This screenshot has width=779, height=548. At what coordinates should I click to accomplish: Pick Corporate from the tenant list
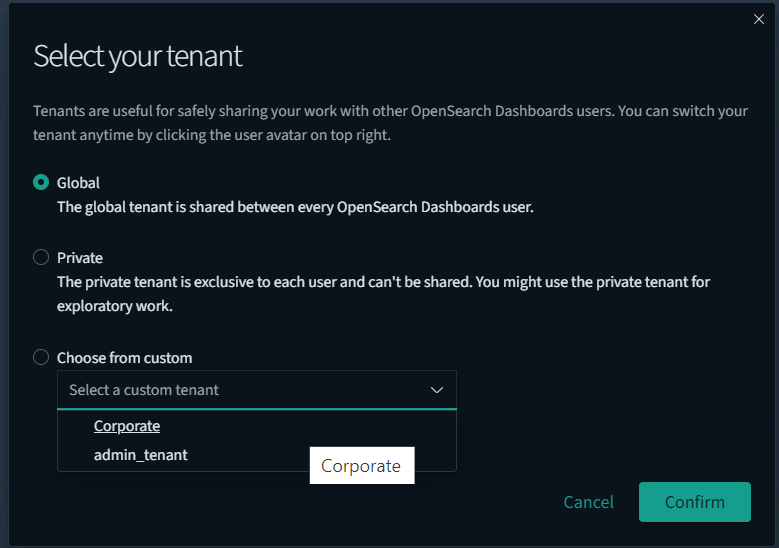pyautogui.click(x=127, y=426)
